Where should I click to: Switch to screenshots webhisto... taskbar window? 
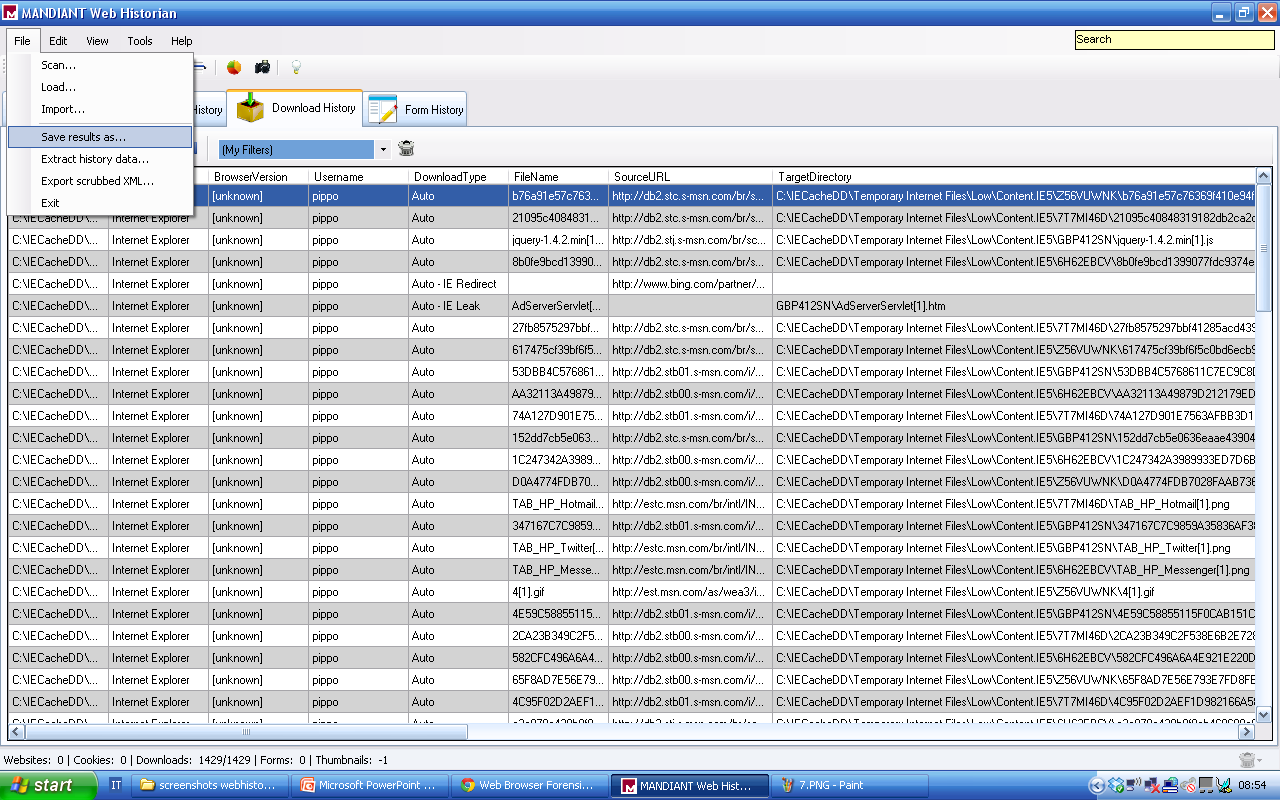[x=211, y=786]
